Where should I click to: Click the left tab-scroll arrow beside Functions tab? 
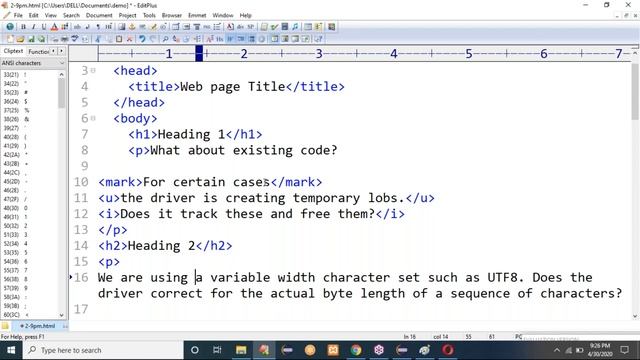coord(53,51)
